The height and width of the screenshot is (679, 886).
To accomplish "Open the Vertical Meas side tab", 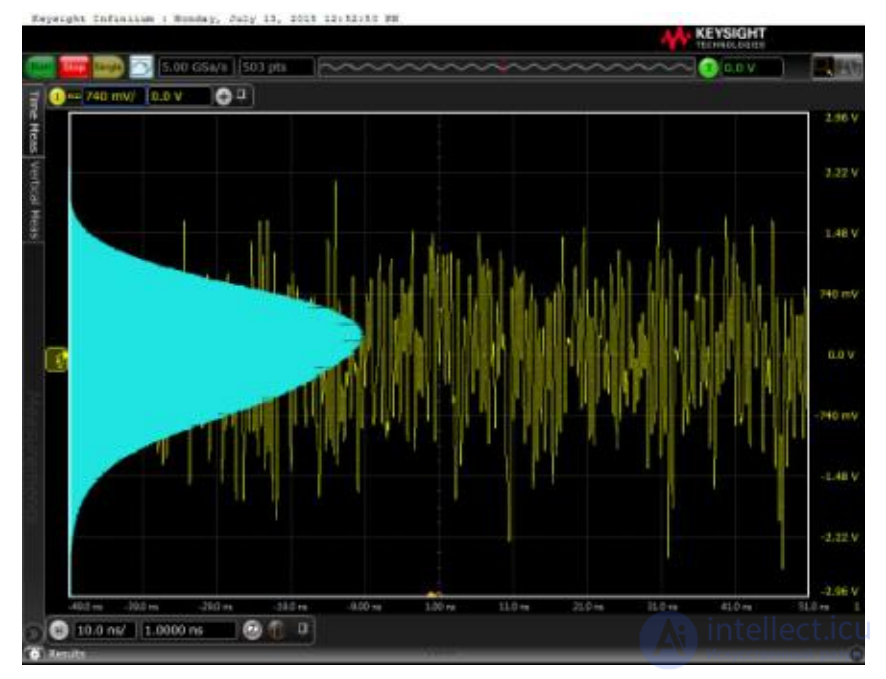I will pyautogui.click(x=34, y=199).
